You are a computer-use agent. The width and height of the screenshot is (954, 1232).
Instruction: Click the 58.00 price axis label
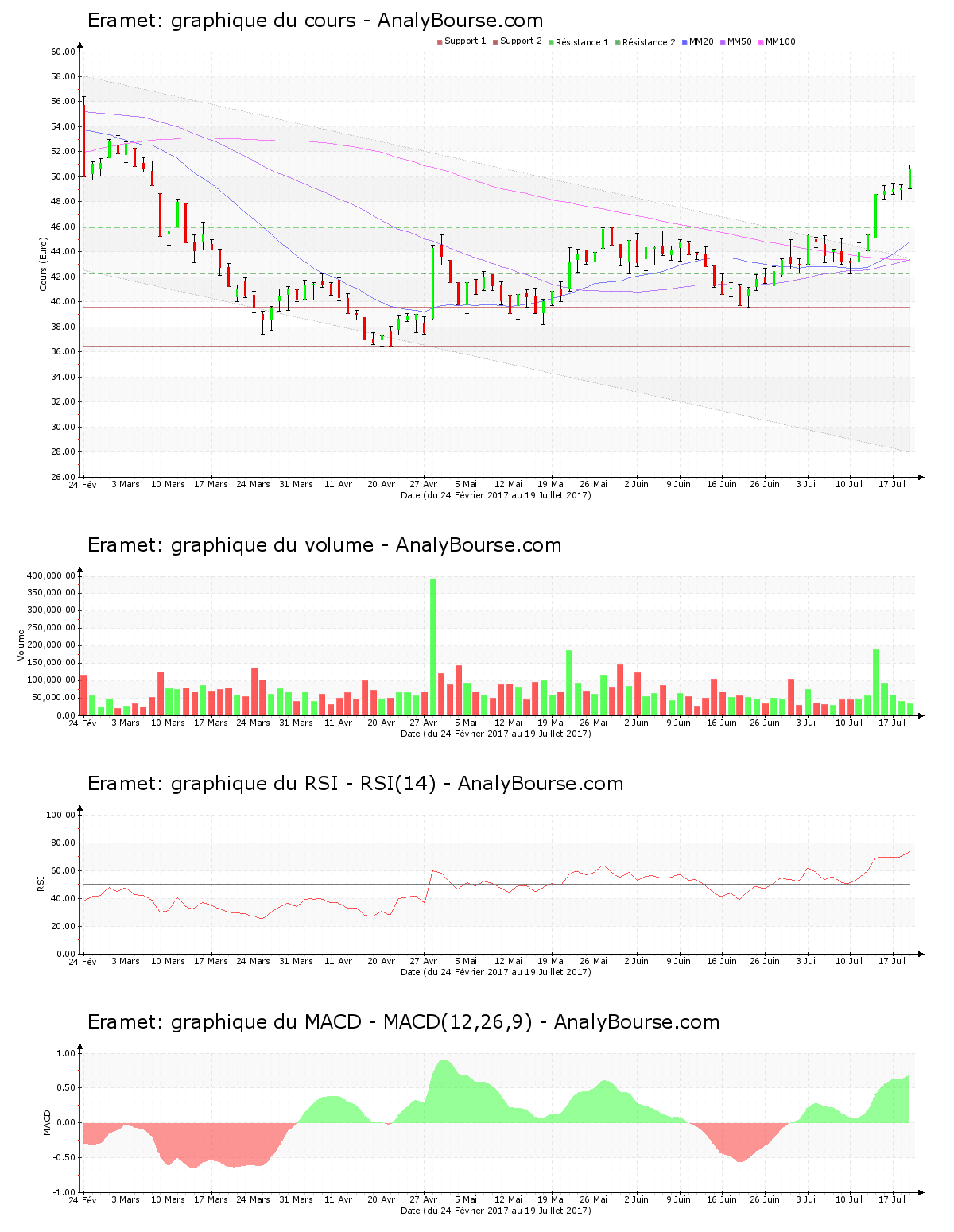(63, 76)
